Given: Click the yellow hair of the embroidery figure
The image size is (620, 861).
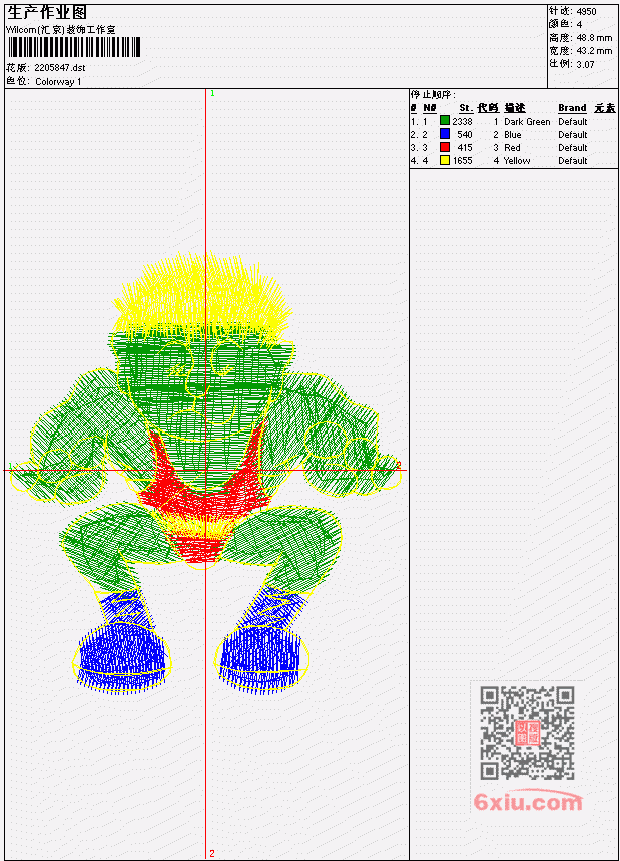Looking at the screenshot, I should pos(202,297).
